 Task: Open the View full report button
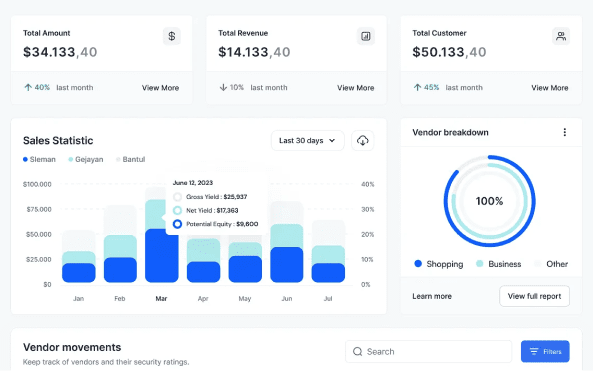[534, 296]
